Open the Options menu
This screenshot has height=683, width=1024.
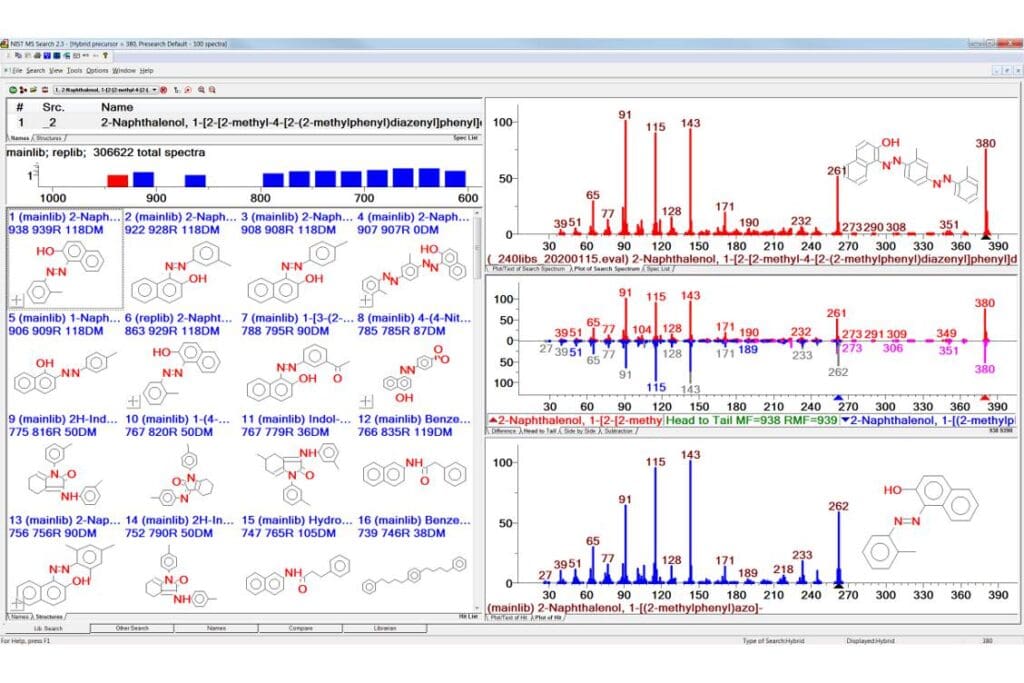tap(95, 70)
